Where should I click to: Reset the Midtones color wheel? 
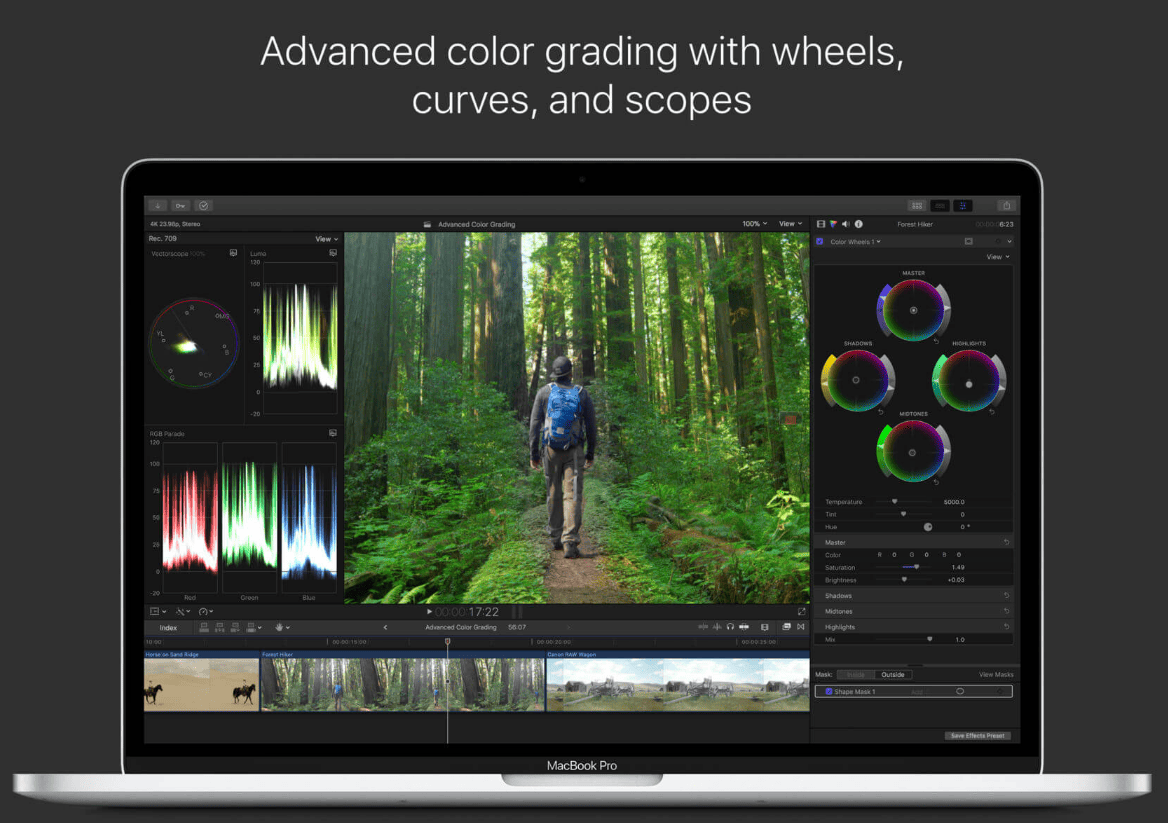936,483
